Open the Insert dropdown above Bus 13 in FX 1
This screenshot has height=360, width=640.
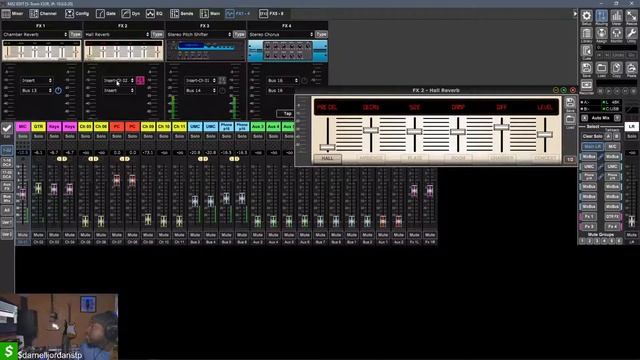[x=37, y=80]
